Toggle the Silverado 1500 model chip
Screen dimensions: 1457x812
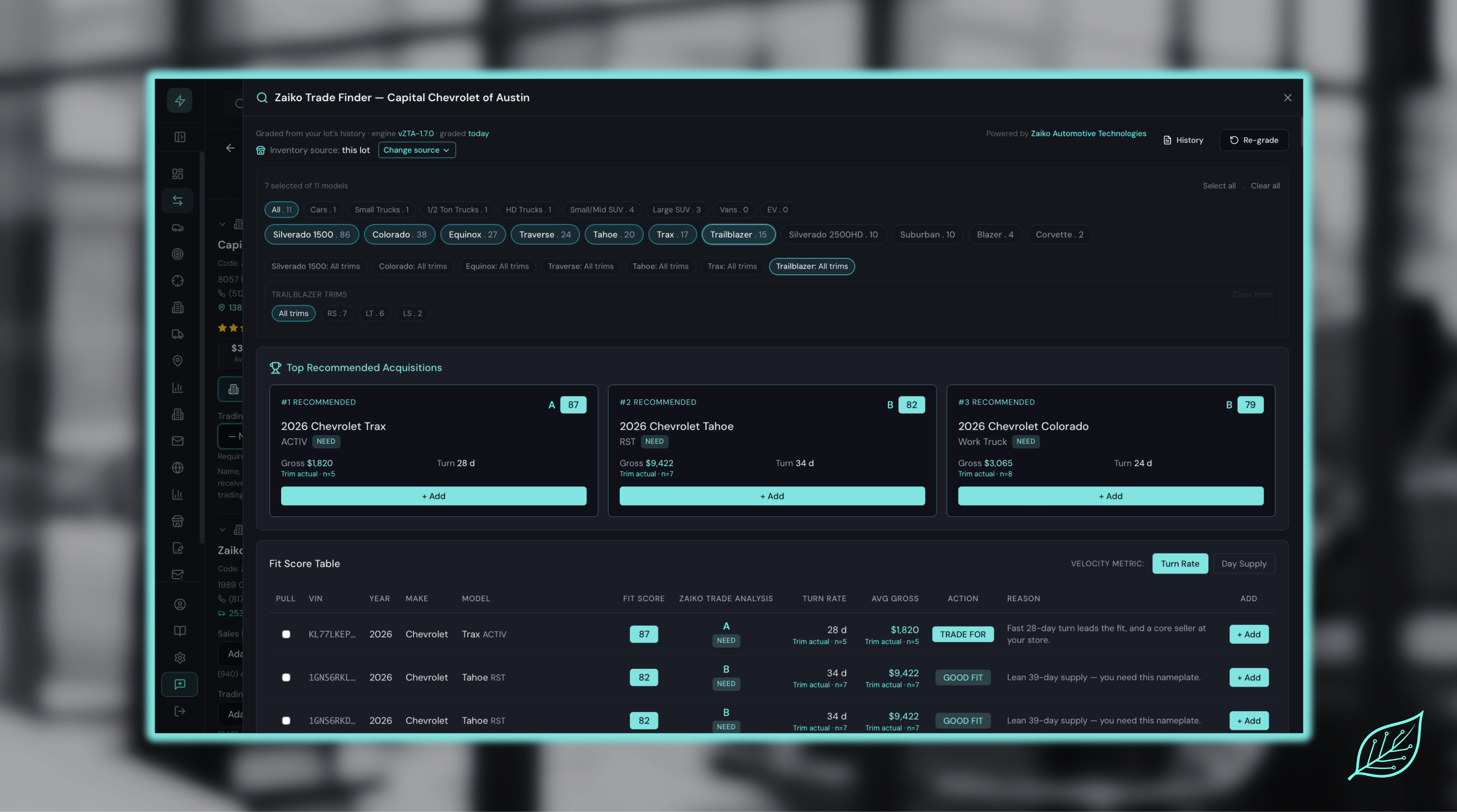click(312, 235)
